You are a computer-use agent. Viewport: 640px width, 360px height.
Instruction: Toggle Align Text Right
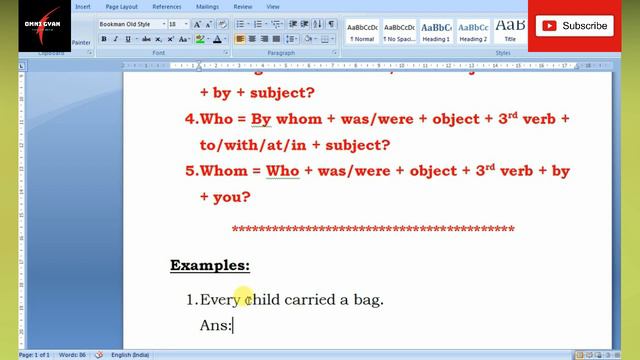(264, 39)
